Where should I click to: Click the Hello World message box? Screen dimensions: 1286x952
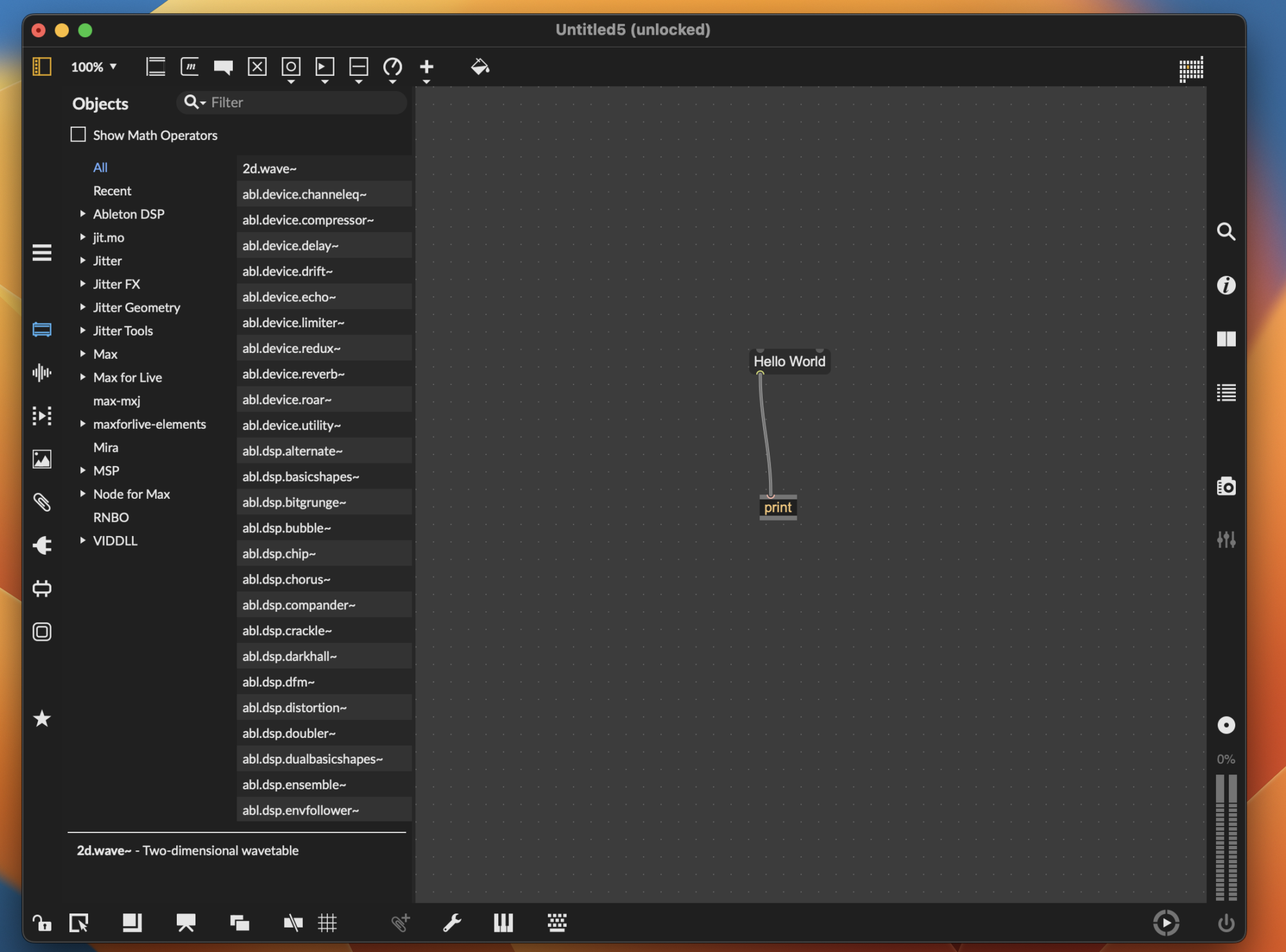789,361
